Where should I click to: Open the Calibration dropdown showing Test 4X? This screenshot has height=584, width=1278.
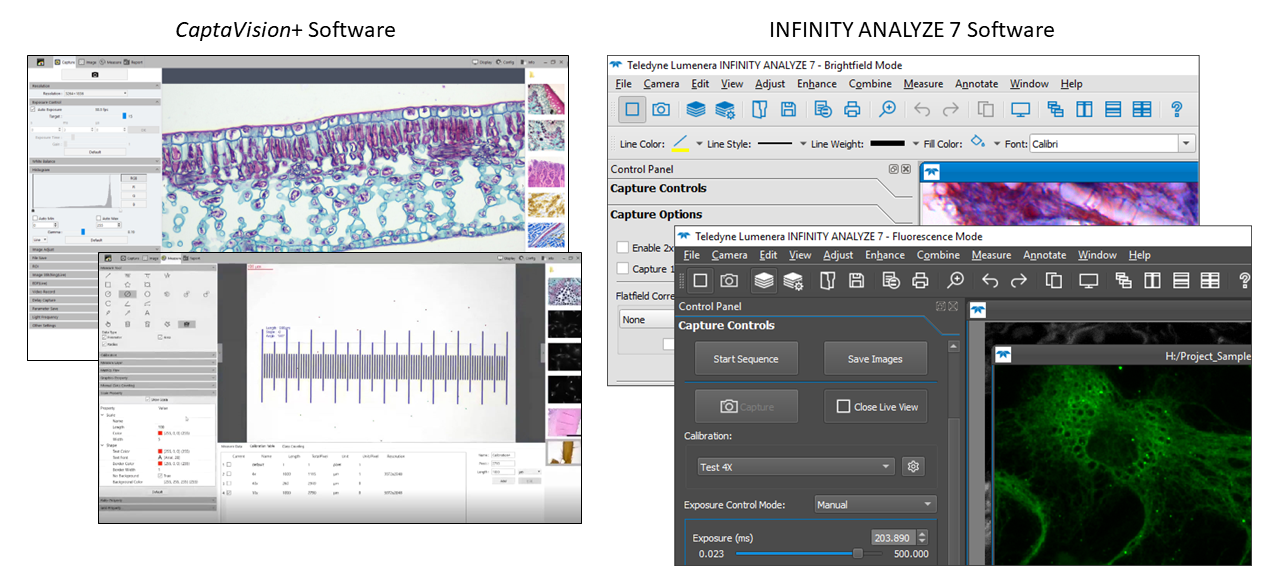(796, 466)
